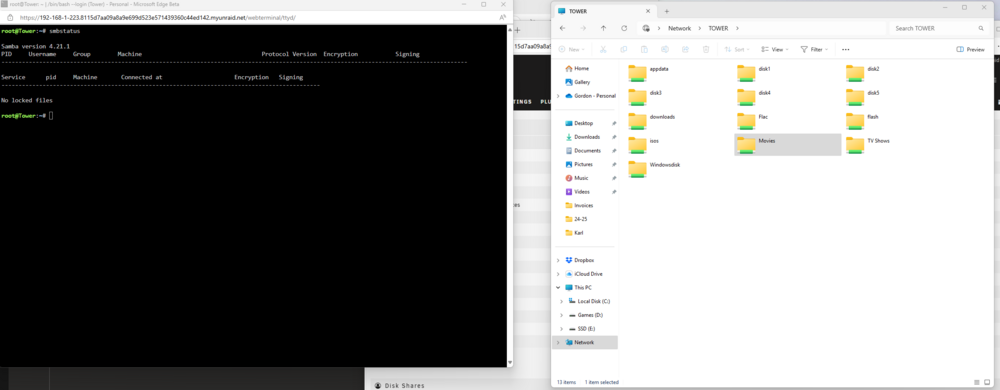This screenshot has width=1000, height=390.
Task: Select SSD (E:) in sidebar
Action: 586,328
